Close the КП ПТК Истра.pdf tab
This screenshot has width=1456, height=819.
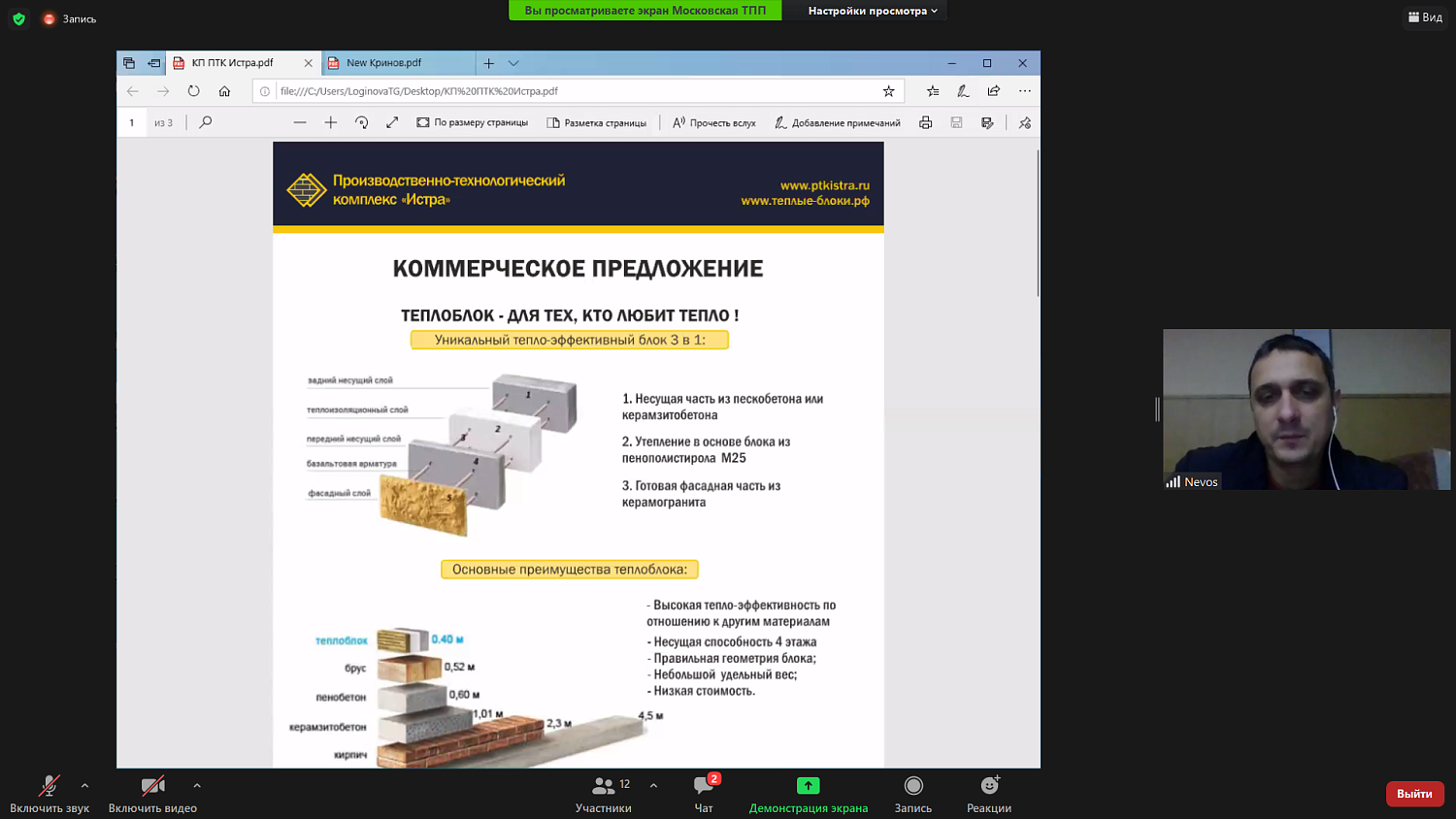pyautogui.click(x=308, y=63)
